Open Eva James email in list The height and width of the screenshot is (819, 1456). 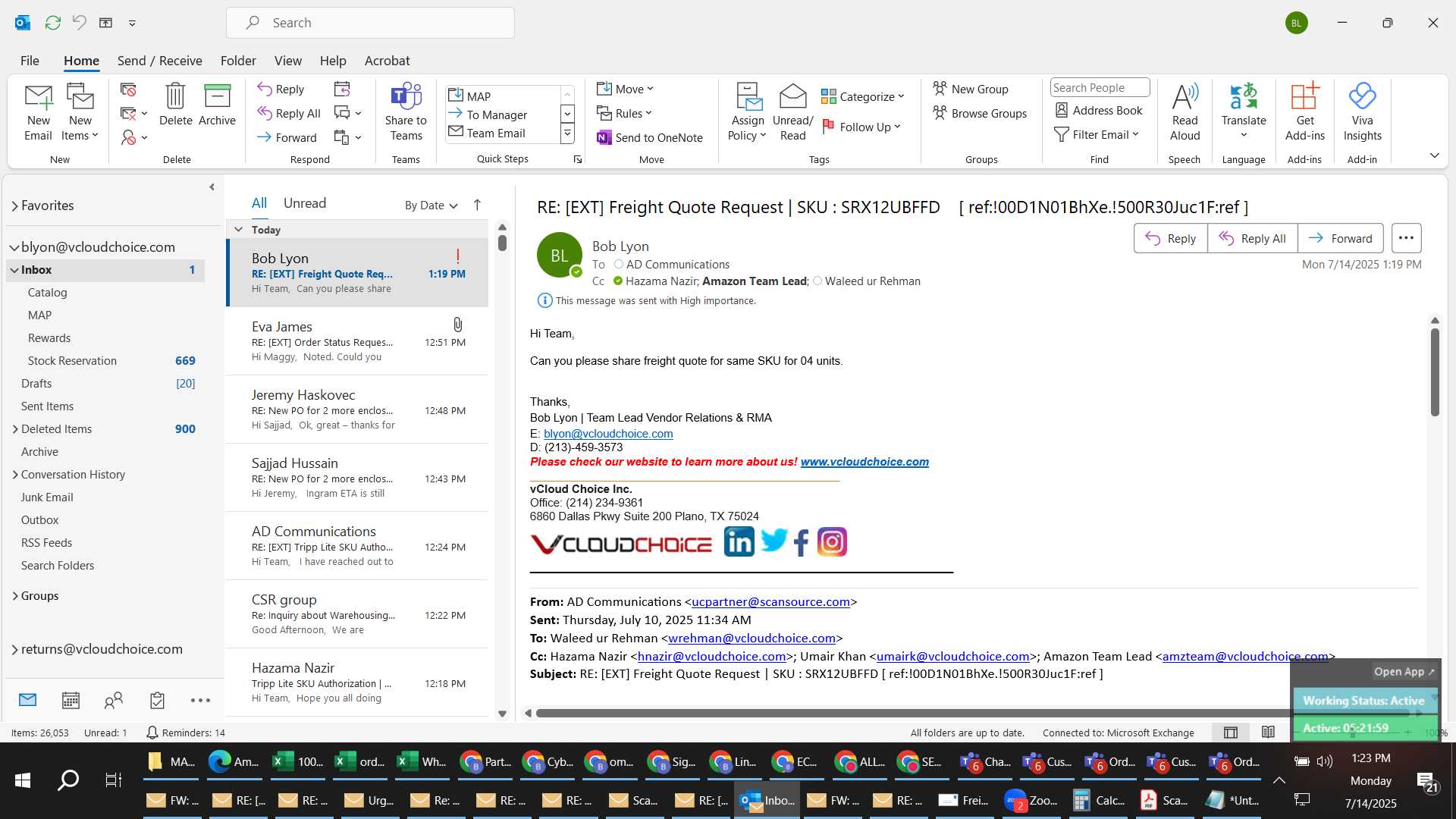[x=358, y=341]
